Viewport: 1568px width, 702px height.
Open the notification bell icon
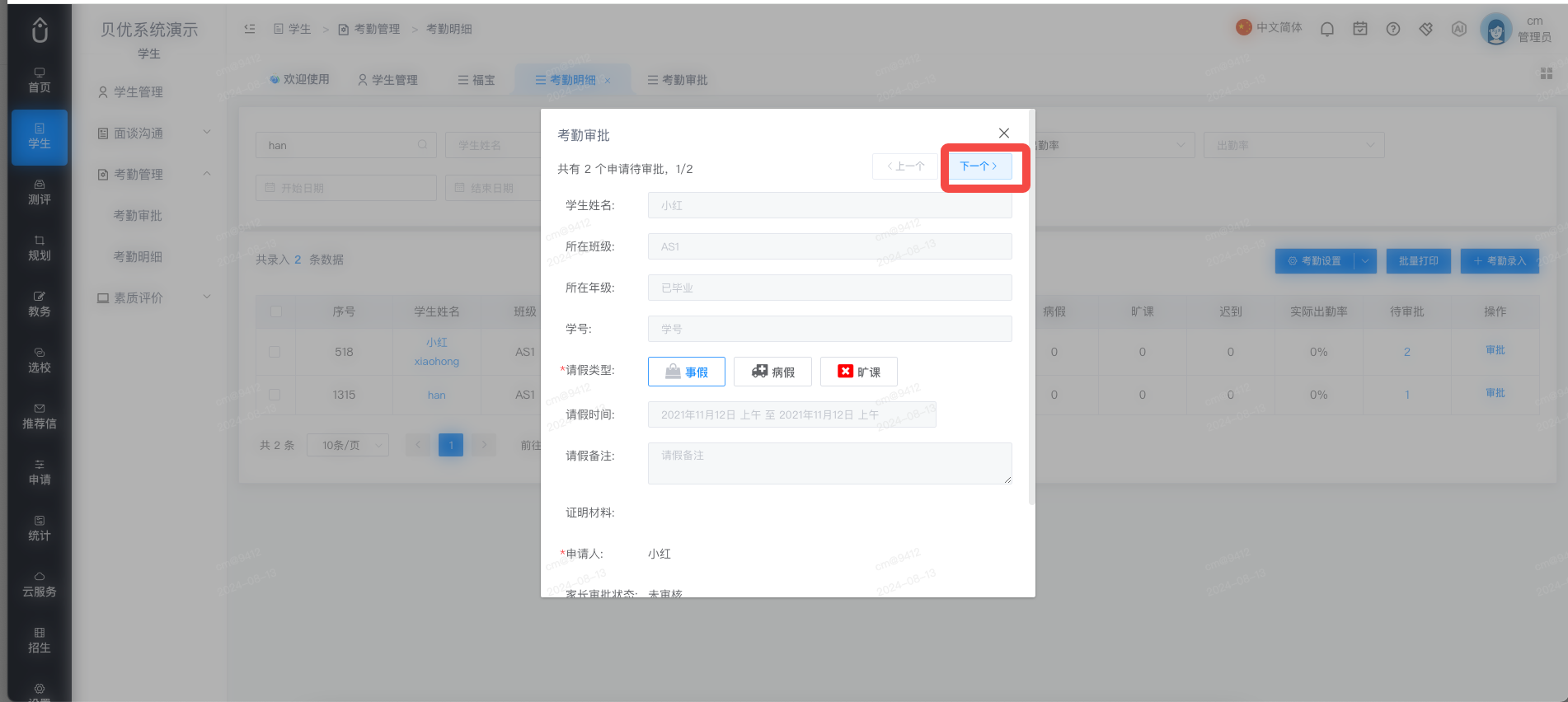[1327, 29]
